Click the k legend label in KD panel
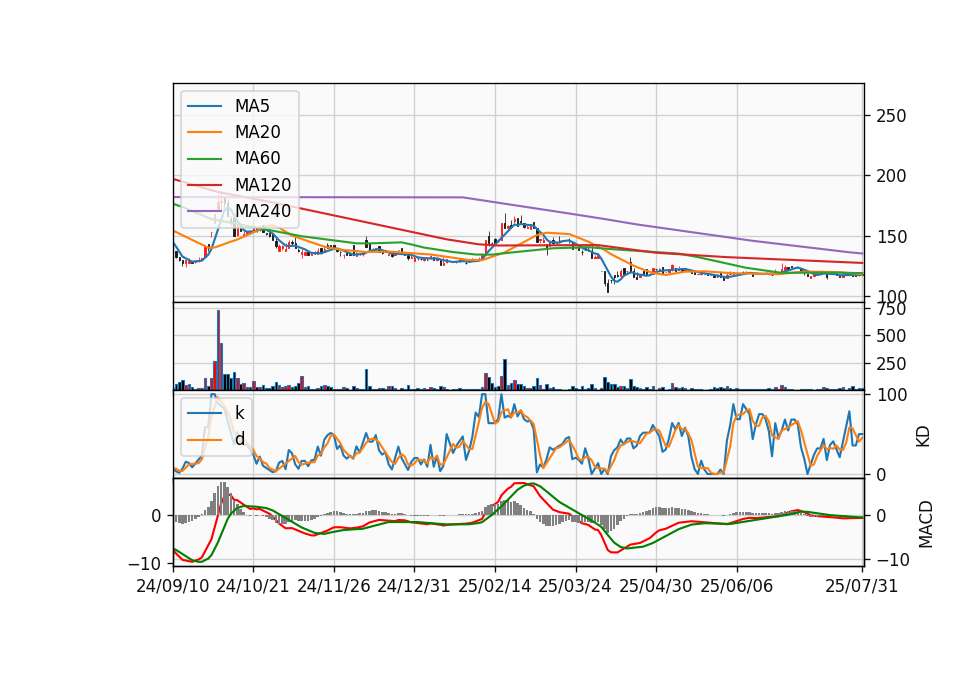 239,413
